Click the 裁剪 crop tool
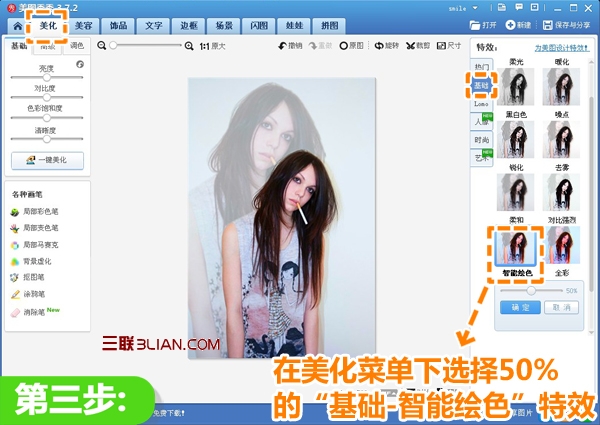This screenshot has height=425, width=600. click(418, 46)
